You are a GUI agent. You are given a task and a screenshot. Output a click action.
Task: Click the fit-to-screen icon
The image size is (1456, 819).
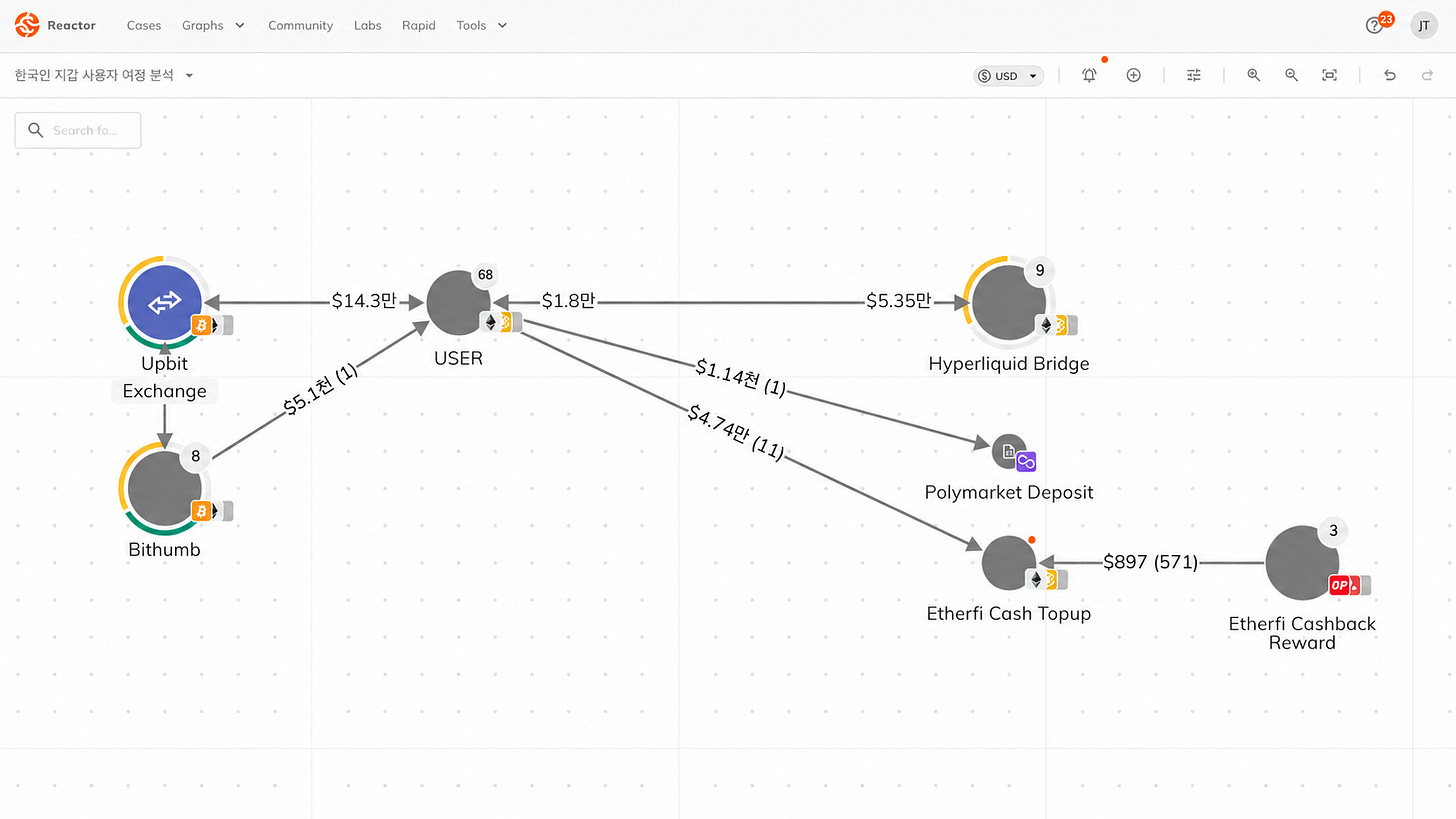click(x=1329, y=75)
